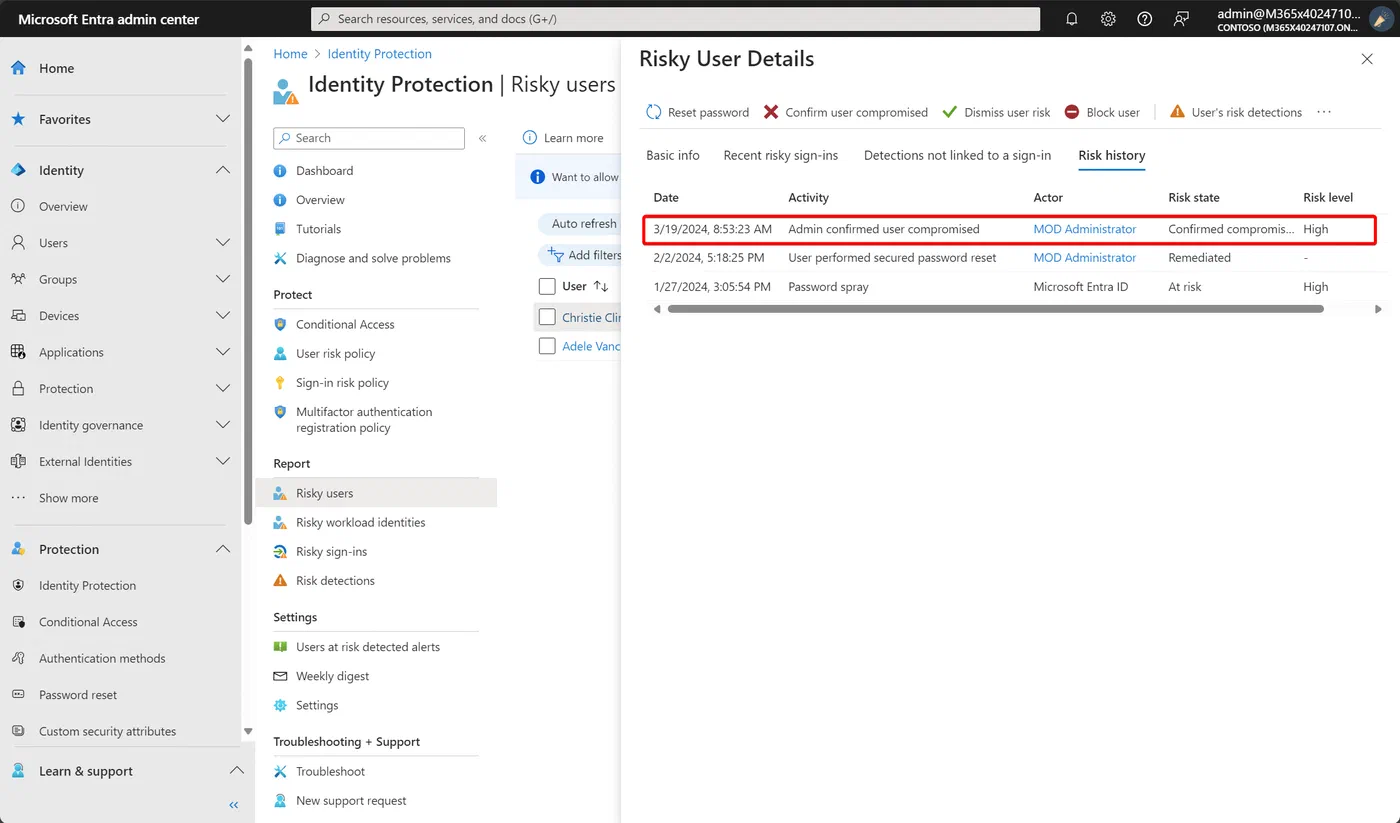The width and height of the screenshot is (1400, 823).
Task: Click the Reset password icon
Action: 654,112
